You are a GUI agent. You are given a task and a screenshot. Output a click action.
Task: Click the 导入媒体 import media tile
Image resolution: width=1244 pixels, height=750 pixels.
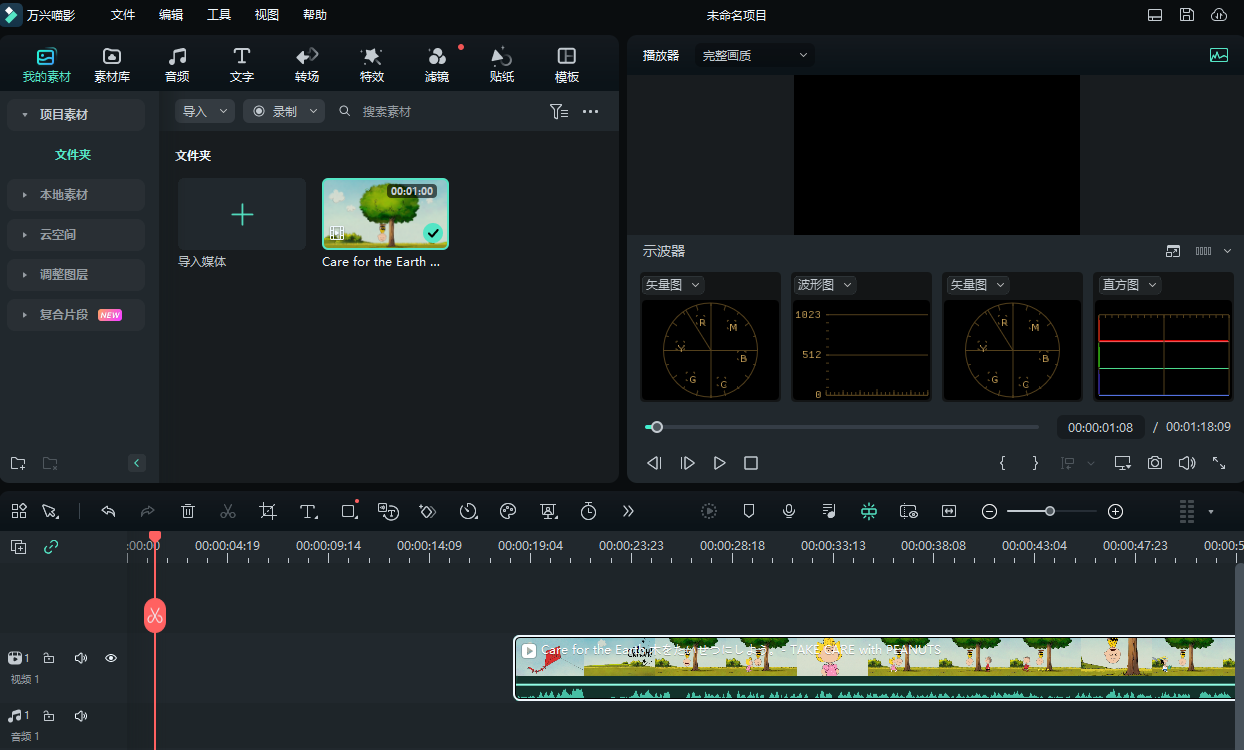coord(242,215)
